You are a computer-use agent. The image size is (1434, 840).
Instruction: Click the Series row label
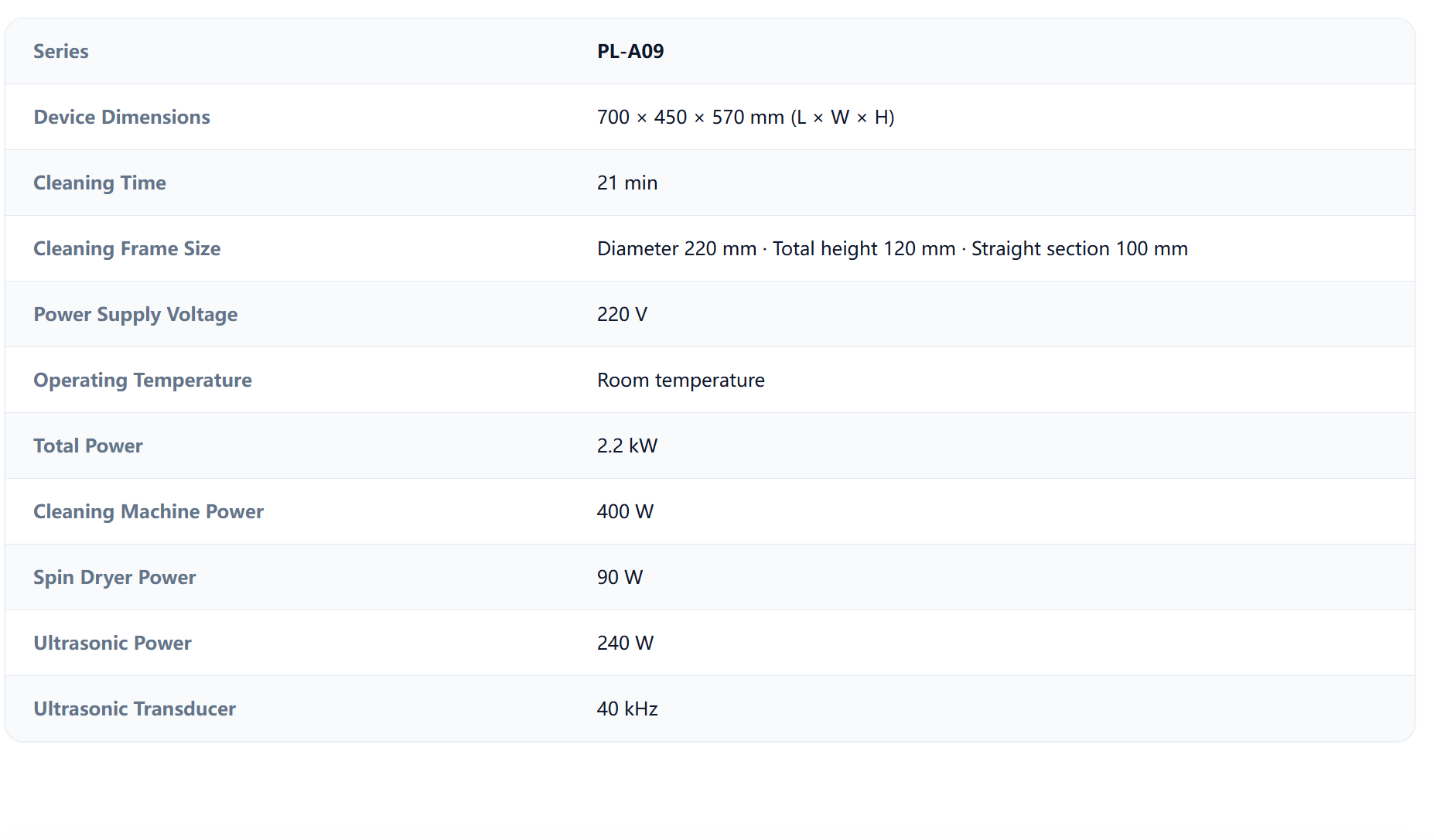61,51
